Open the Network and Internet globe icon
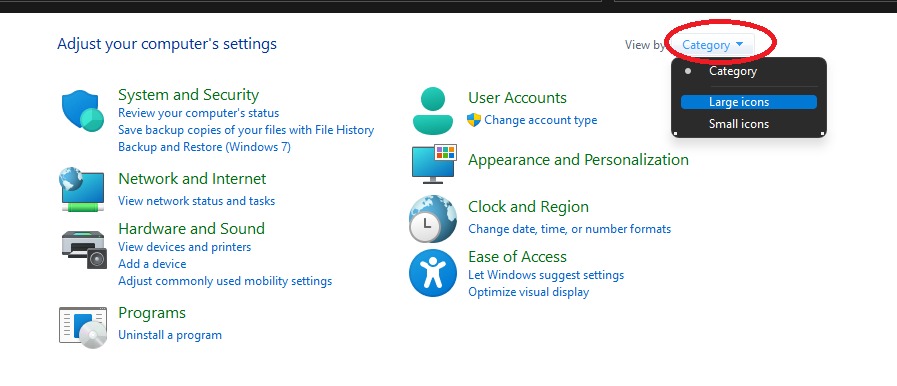This screenshot has width=897, height=386. tap(82, 189)
